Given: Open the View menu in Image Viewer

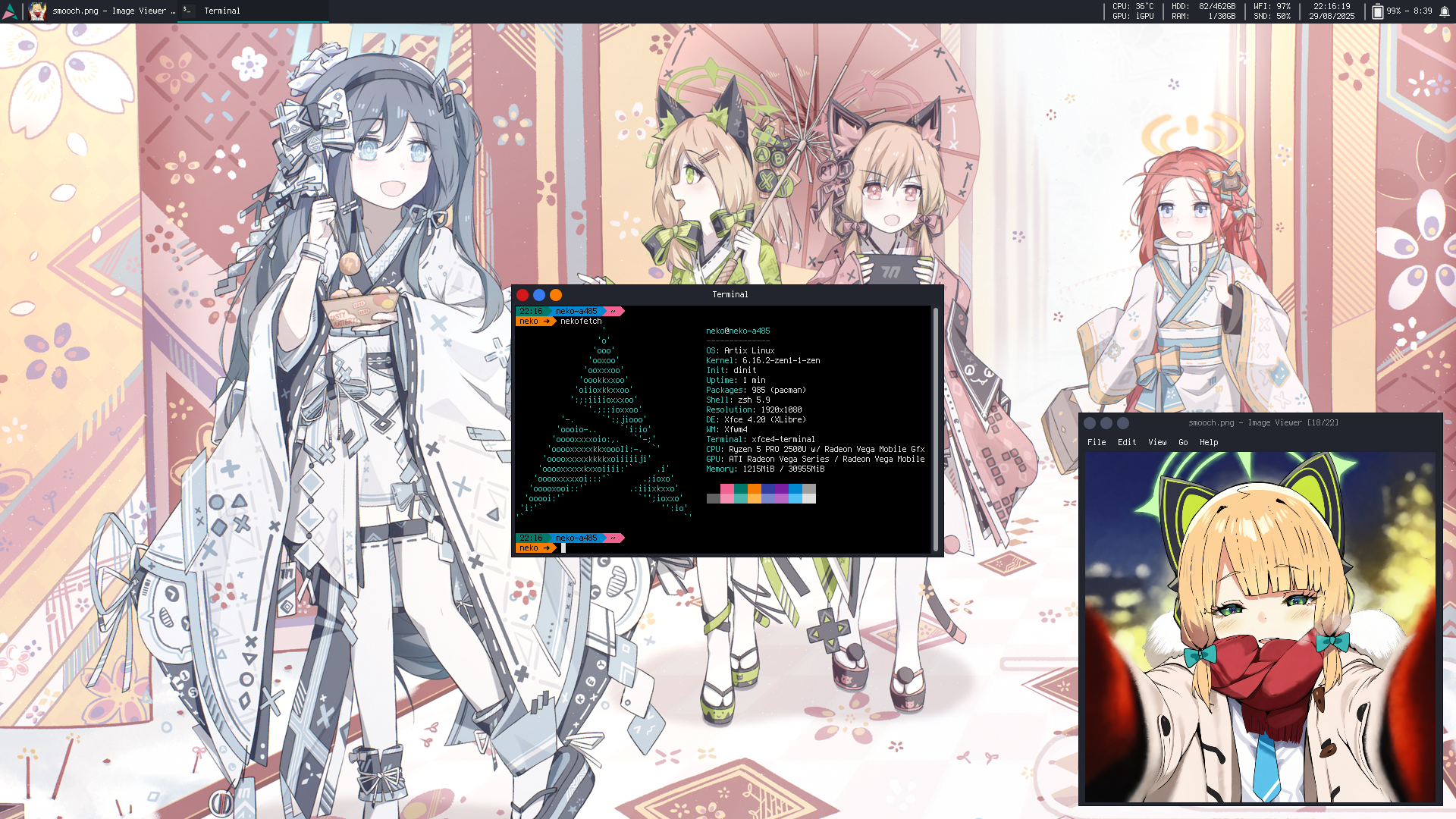Looking at the screenshot, I should click(x=1157, y=443).
